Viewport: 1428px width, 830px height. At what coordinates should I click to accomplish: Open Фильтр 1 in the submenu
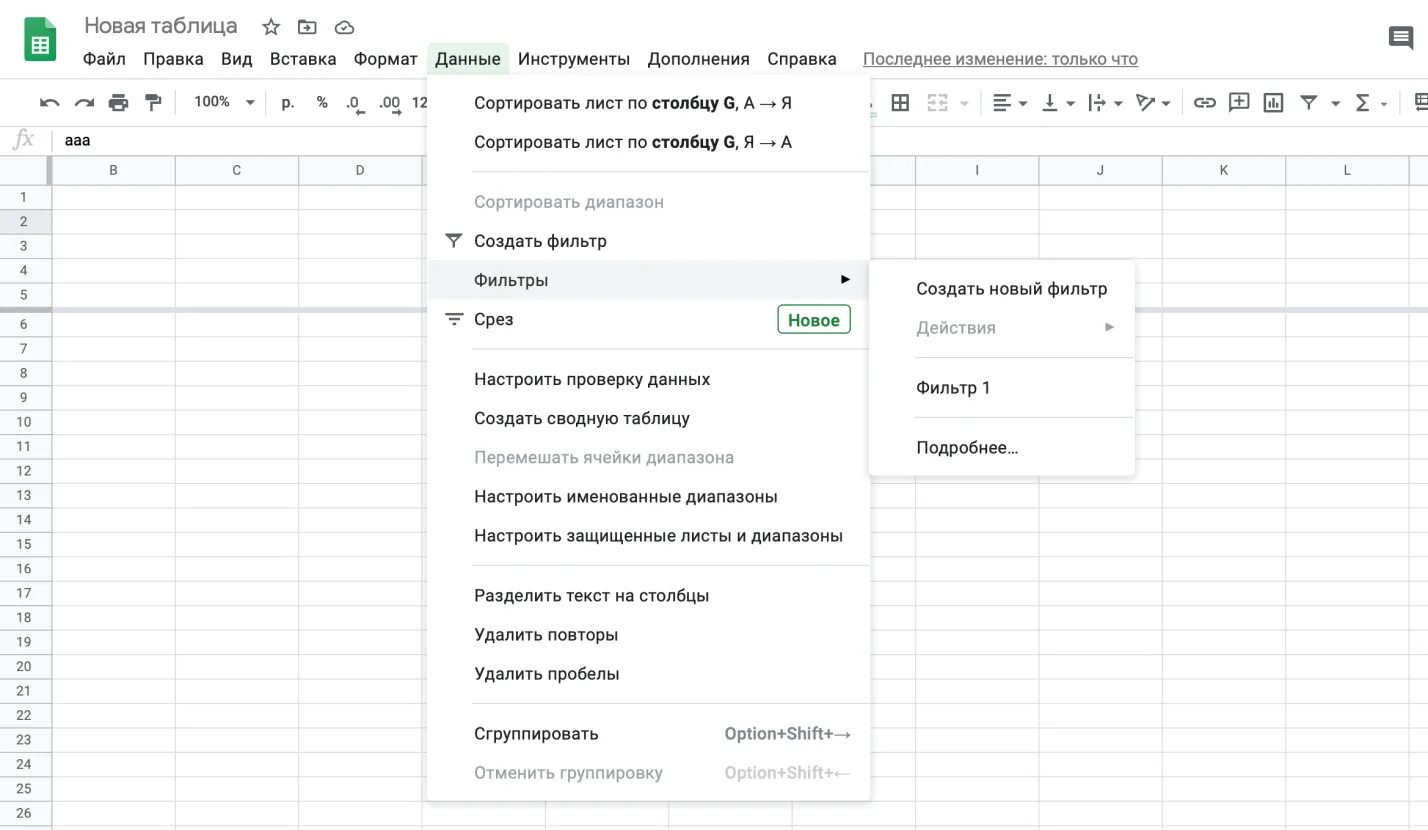point(953,388)
